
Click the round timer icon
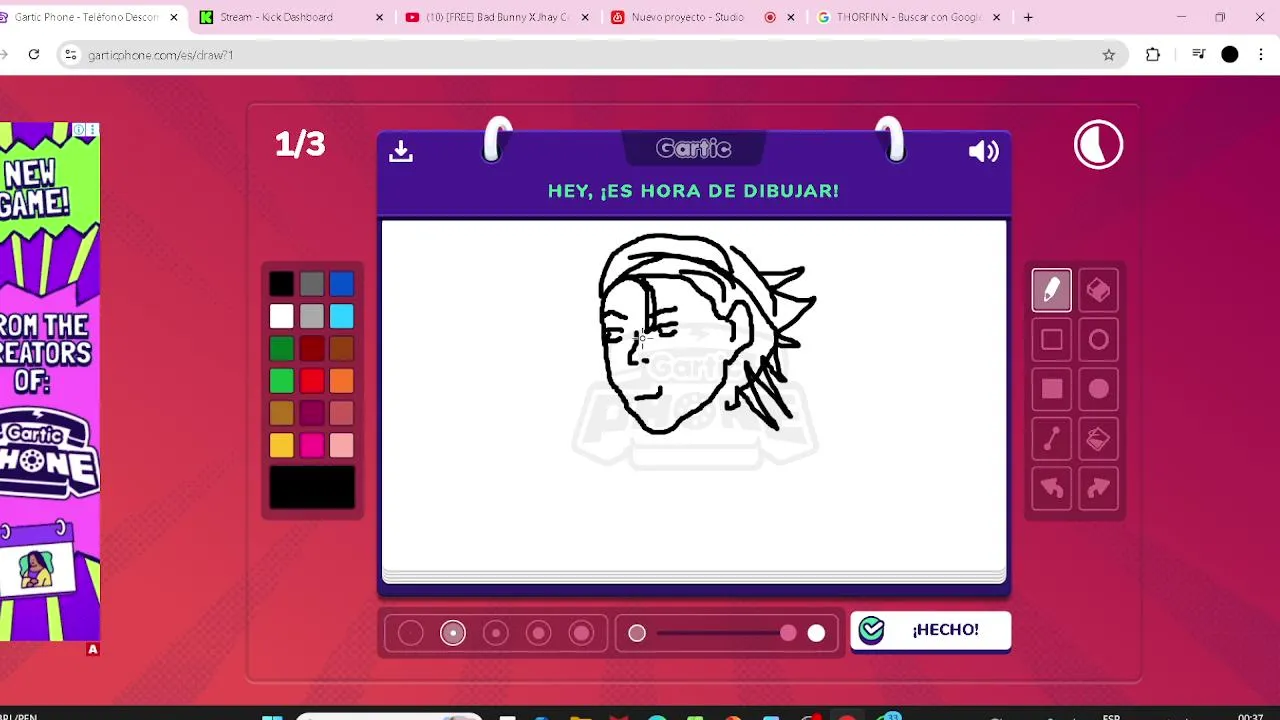pyautogui.click(x=1098, y=146)
